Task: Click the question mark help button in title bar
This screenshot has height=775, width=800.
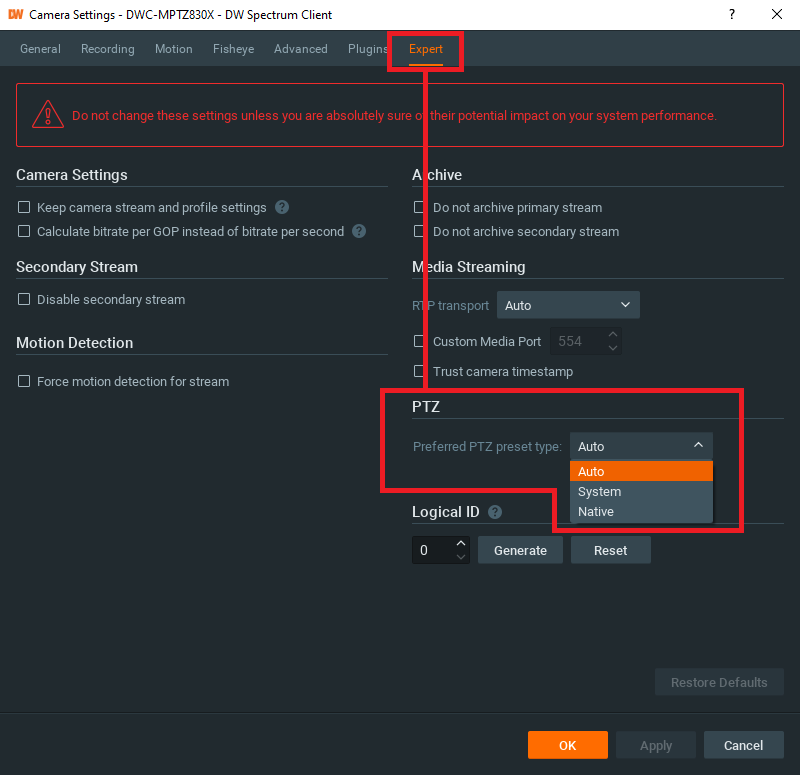Action: pyautogui.click(x=731, y=15)
